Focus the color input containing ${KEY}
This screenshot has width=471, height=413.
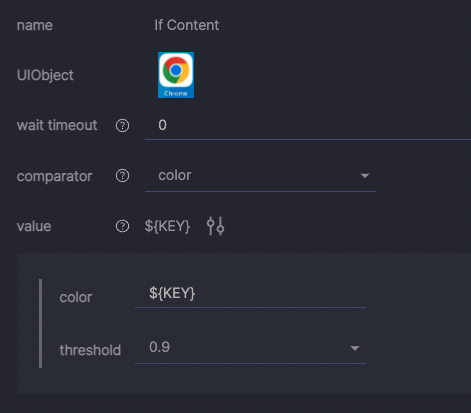[250, 294]
